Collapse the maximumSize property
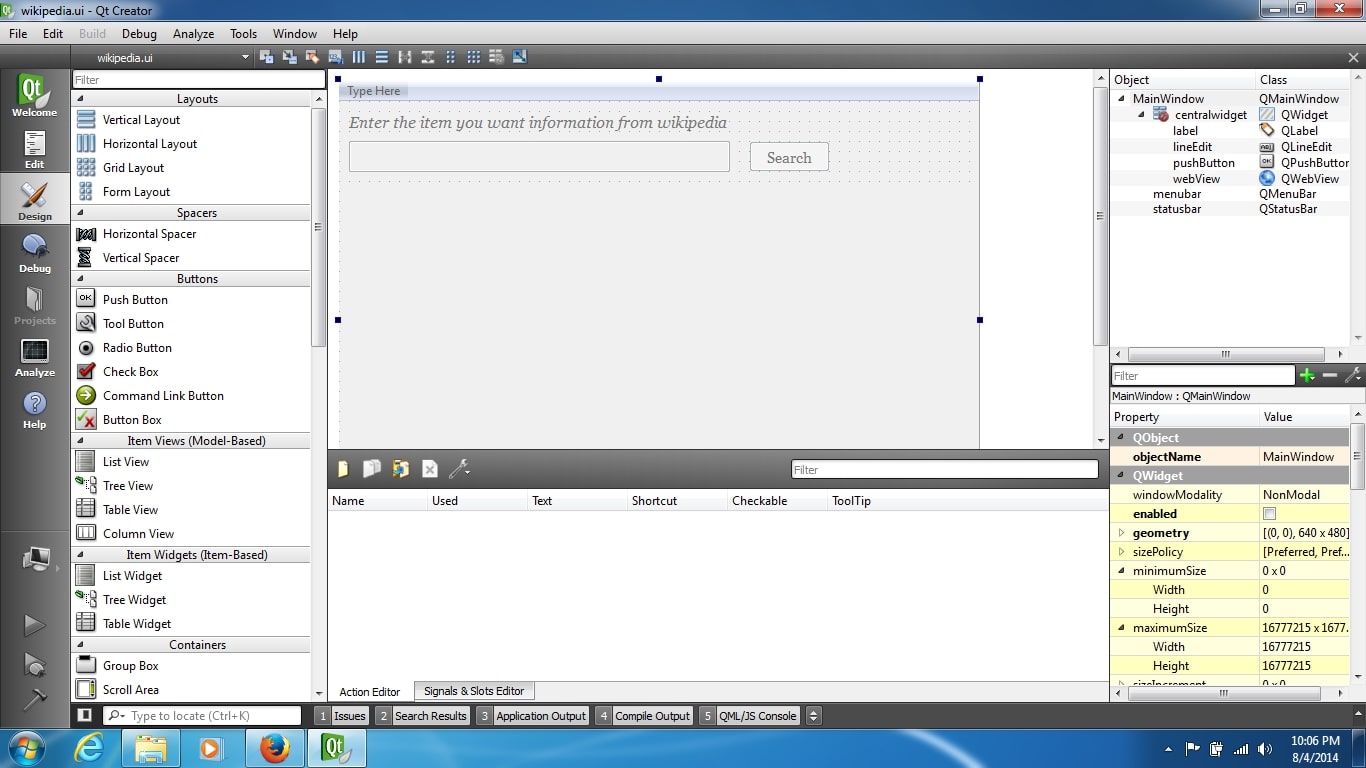Screen dimensions: 1366x768 click(1122, 628)
